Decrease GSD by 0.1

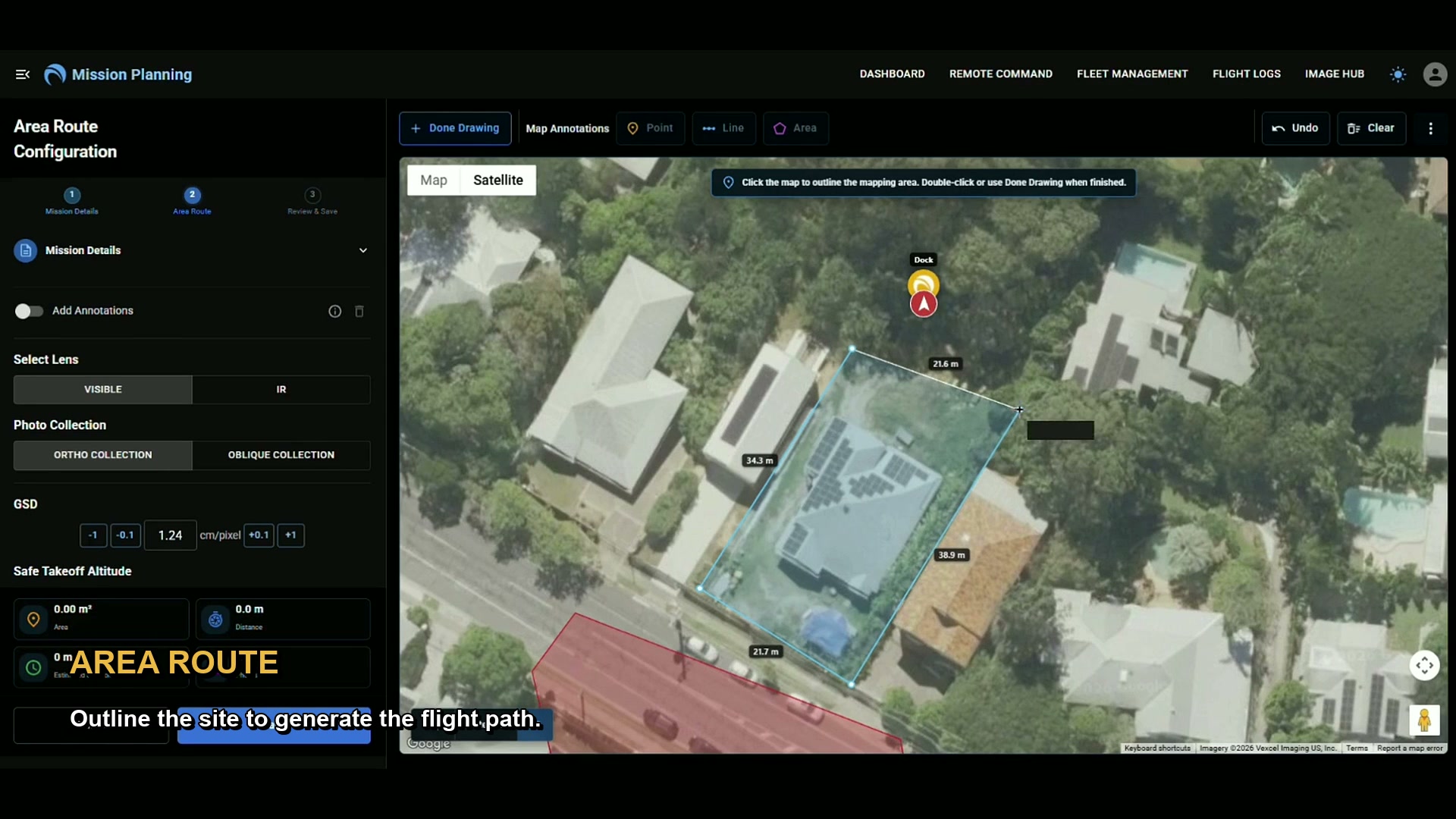point(125,535)
